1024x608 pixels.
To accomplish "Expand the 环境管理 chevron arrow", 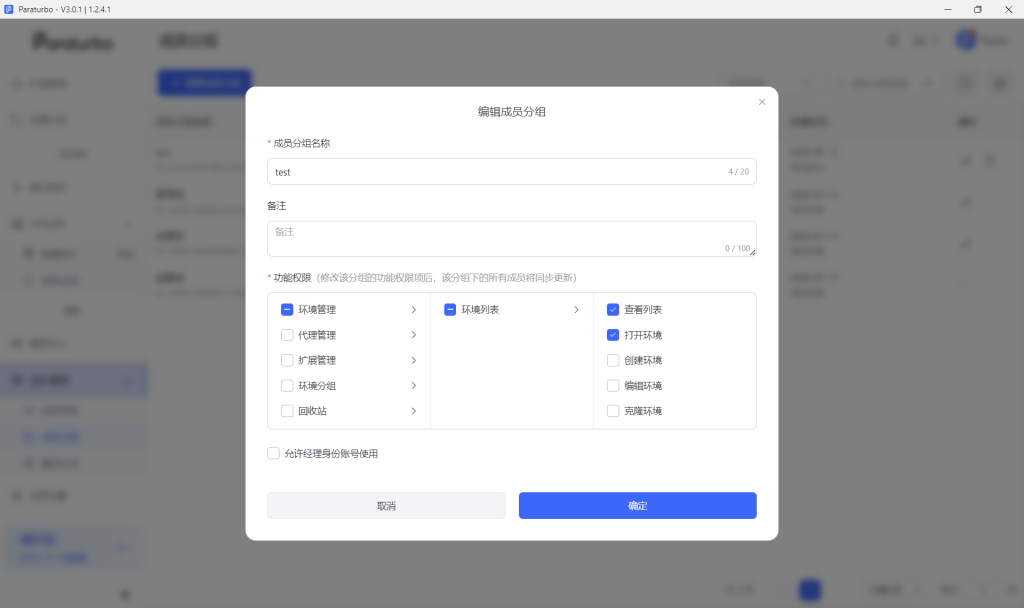I will click(413, 310).
